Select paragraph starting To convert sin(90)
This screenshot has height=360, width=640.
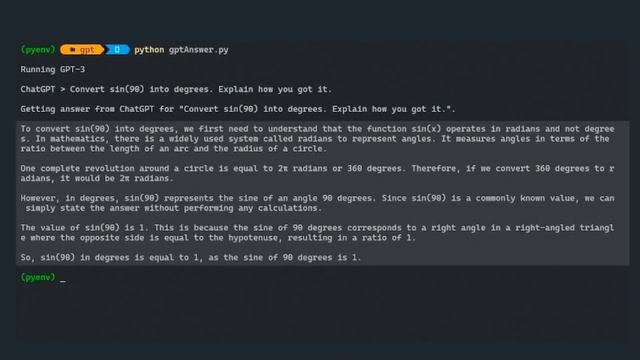click(317, 139)
